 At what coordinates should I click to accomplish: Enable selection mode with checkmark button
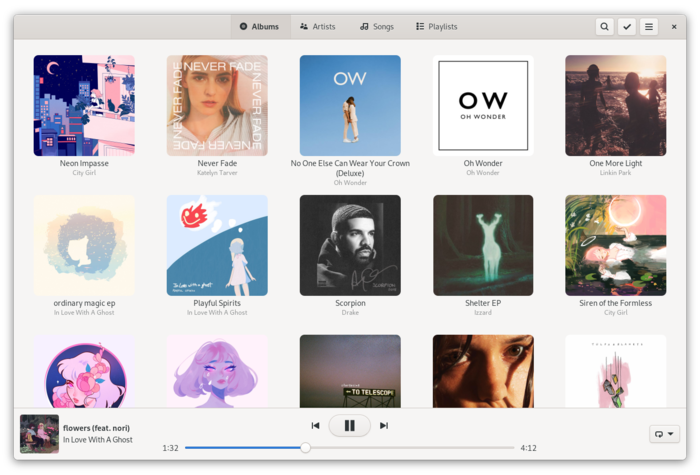(627, 27)
